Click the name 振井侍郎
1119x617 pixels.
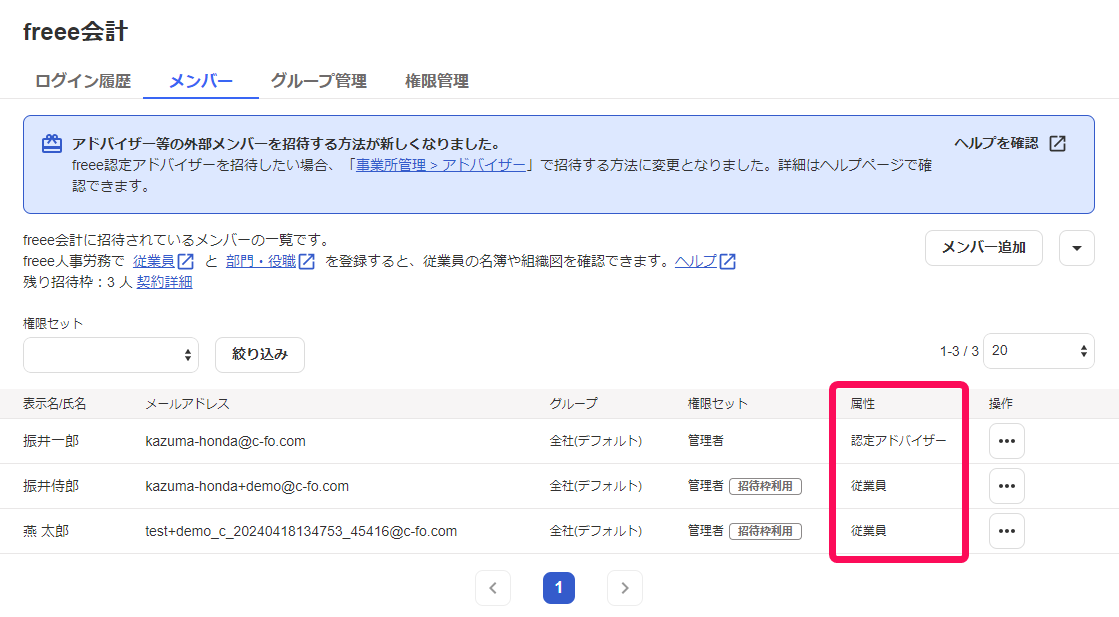(51, 486)
